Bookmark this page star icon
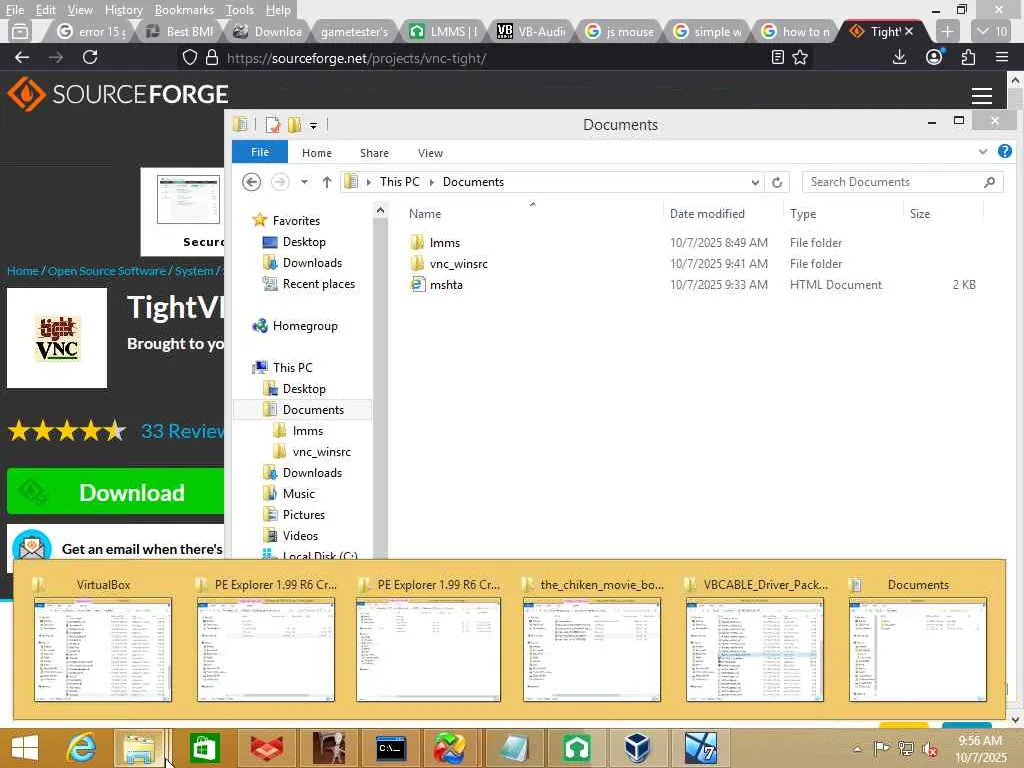 pyautogui.click(x=800, y=57)
